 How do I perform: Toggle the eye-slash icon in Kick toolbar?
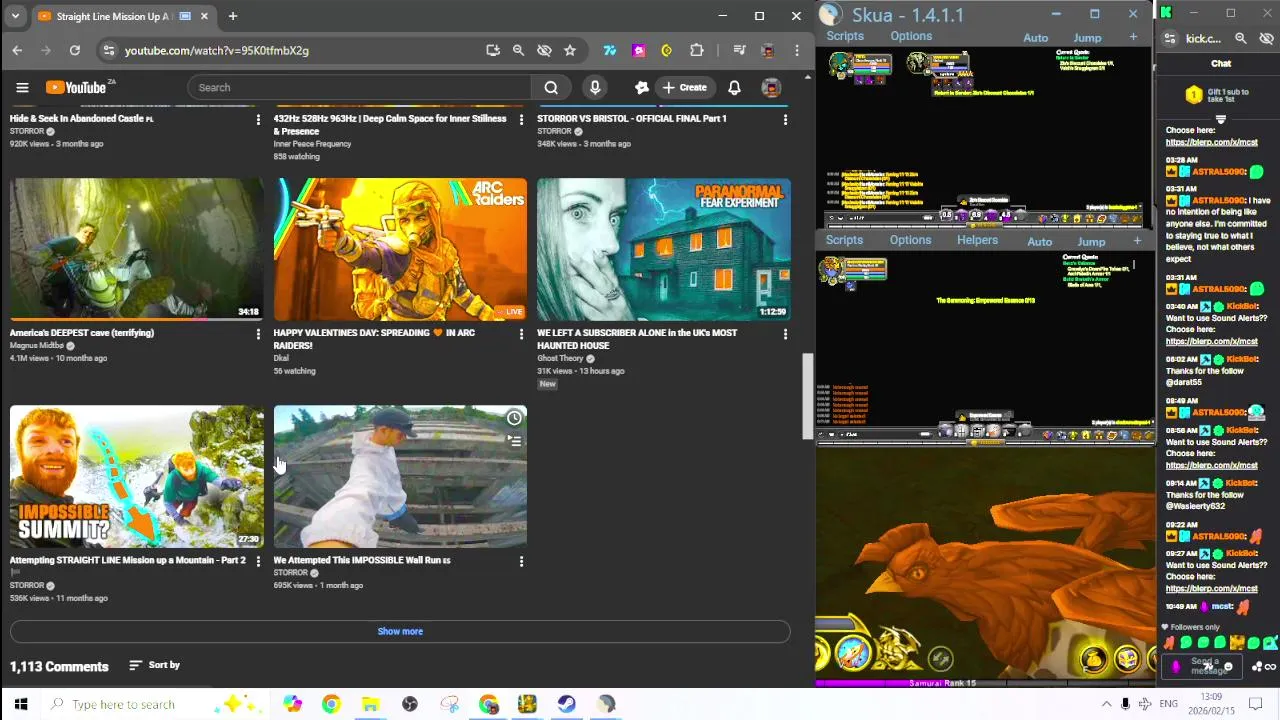[1266, 38]
